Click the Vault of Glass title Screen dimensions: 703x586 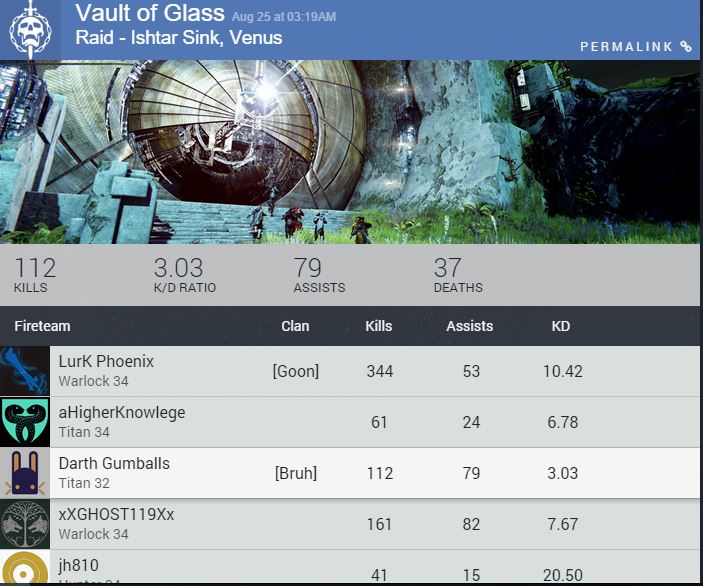point(150,14)
